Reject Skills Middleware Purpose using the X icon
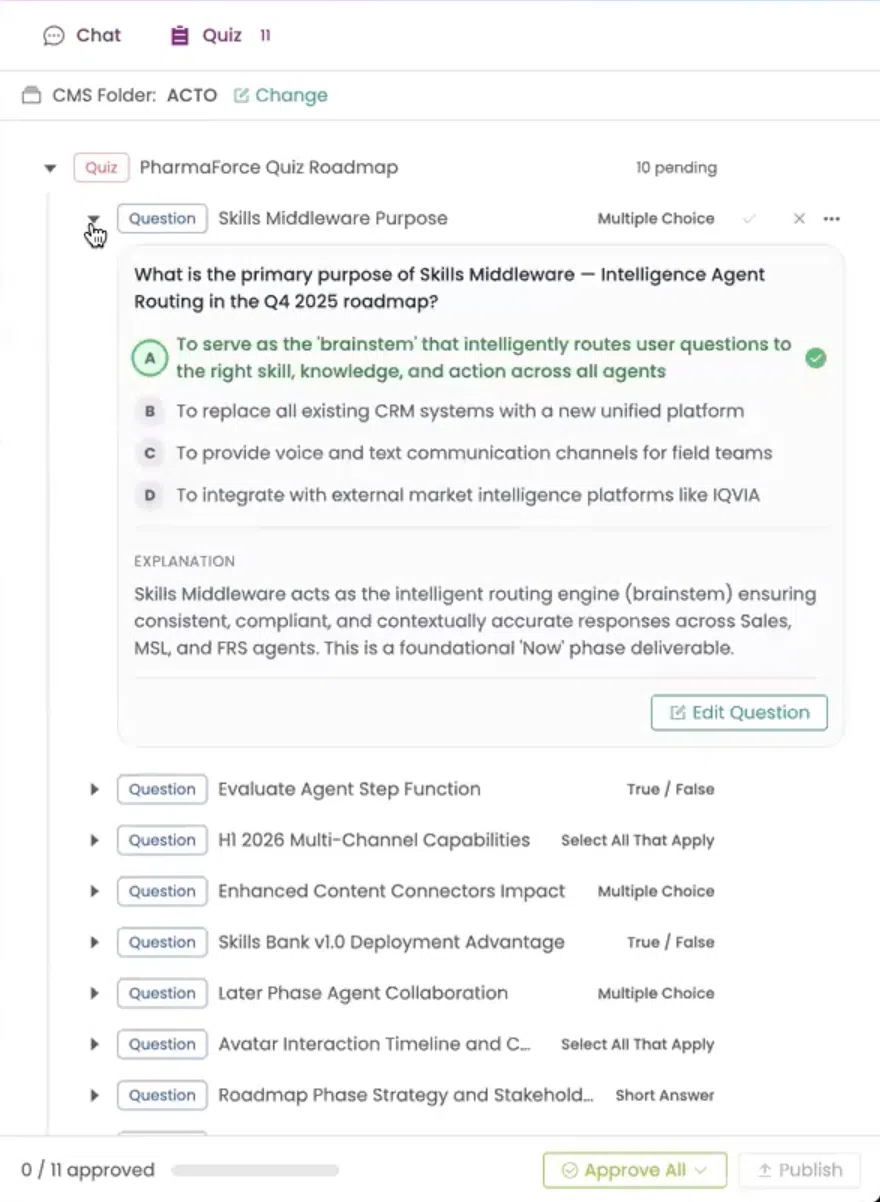880x1202 pixels. (x=799, y=218)
